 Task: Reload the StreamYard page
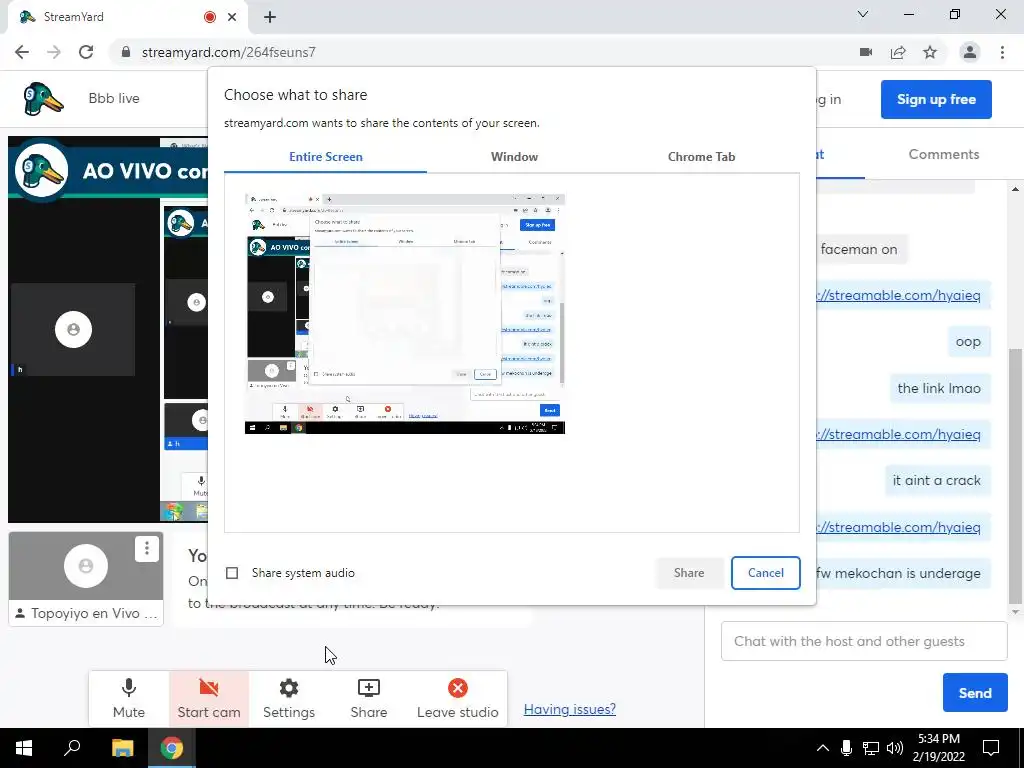(x=86, y=52)
